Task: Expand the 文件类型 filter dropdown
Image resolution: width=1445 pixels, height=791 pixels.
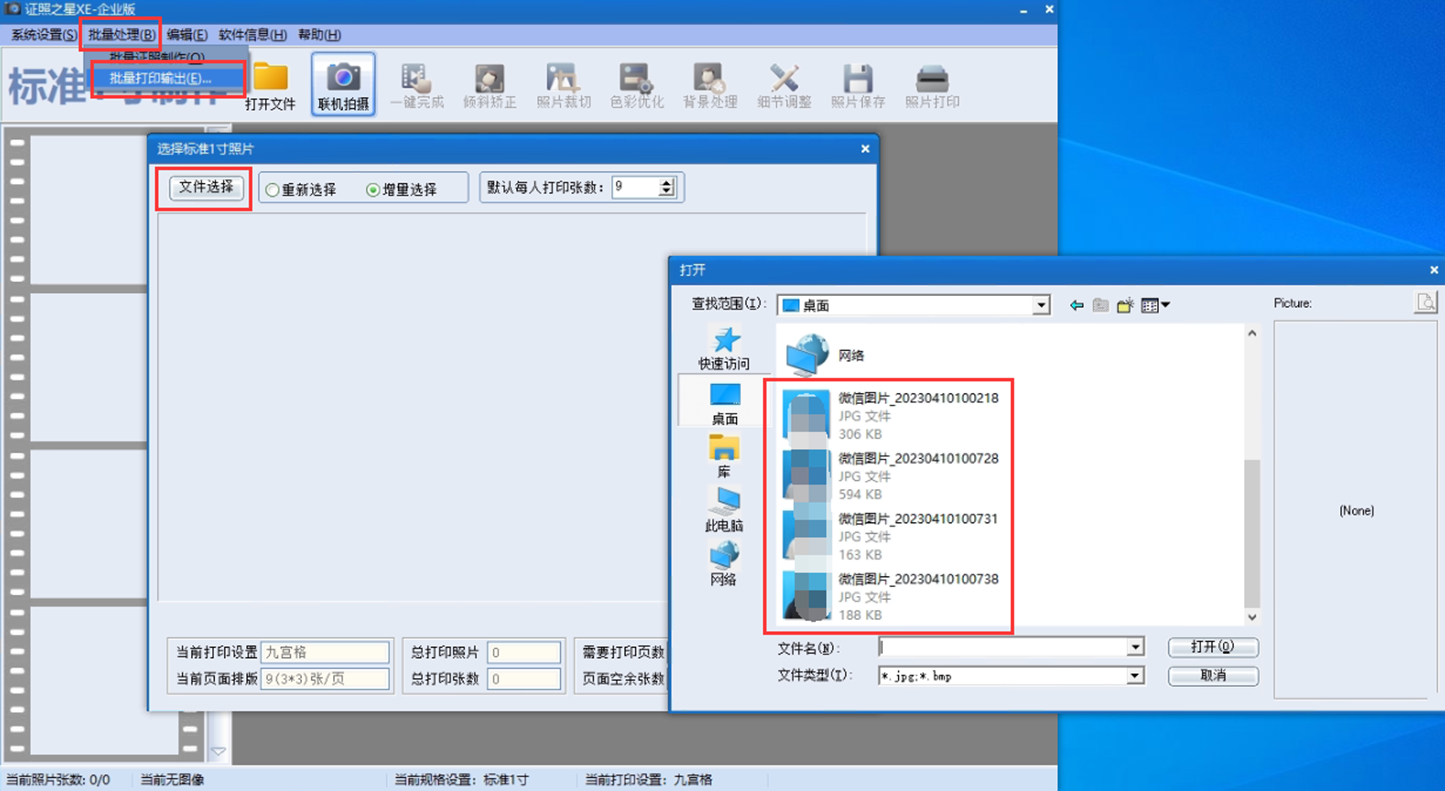Action: (x=1134, y=676)
